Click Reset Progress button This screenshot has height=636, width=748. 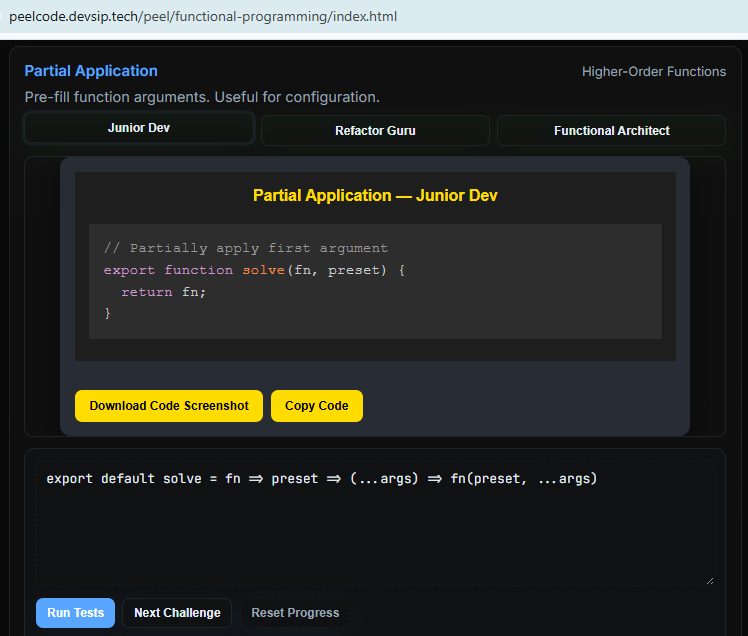[x=295, y=613]
